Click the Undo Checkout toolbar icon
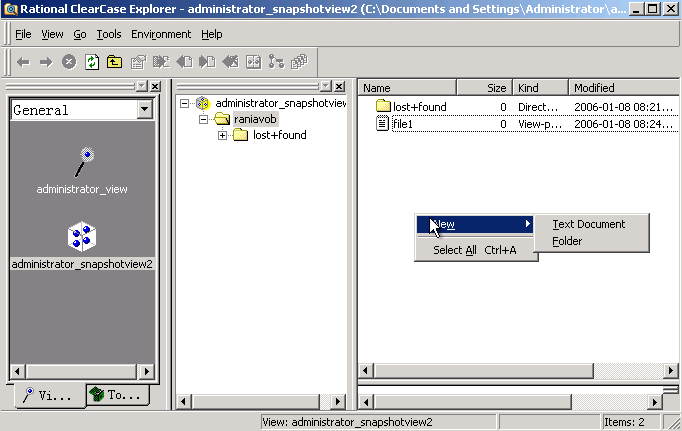Viewport: 682px width, 431px height. (x=231, y=62)
